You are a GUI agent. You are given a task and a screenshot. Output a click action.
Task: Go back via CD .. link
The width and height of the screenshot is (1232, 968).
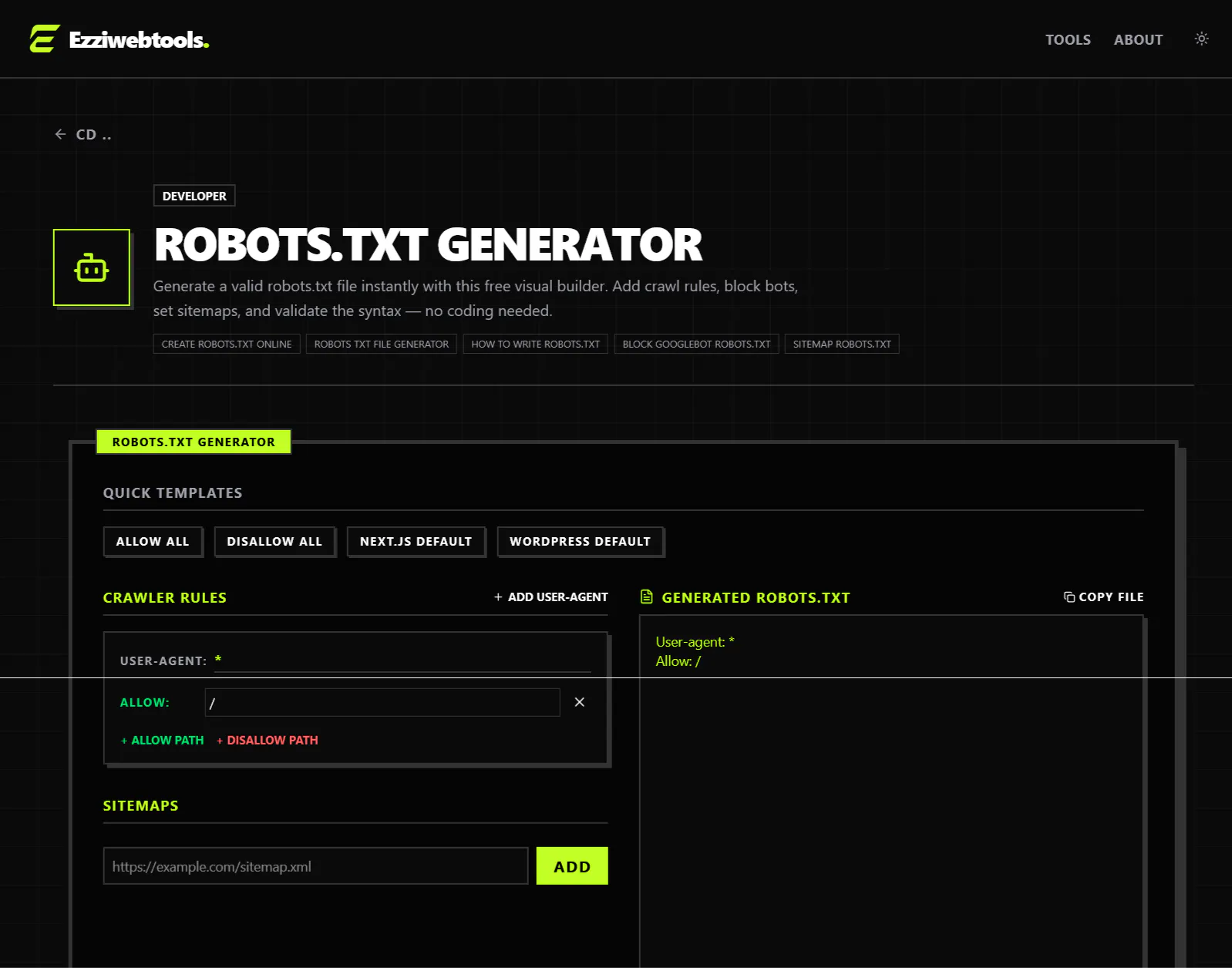[x=83, y=134]
